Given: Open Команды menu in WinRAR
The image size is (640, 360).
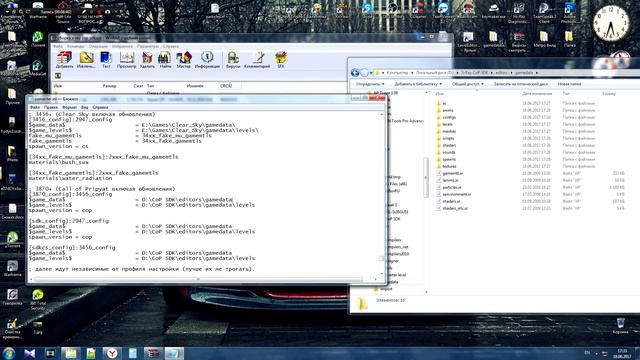Looking at the screenshot, I should [x=76, y=47].
